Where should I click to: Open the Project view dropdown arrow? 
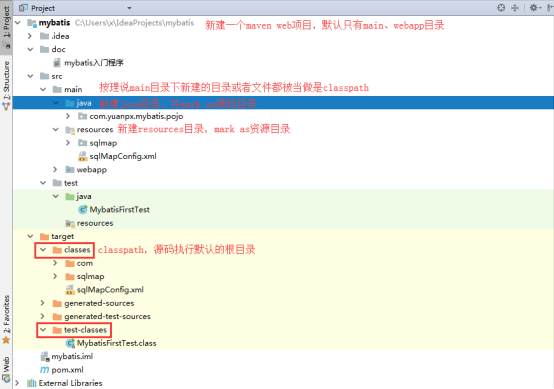coord(129,8)
